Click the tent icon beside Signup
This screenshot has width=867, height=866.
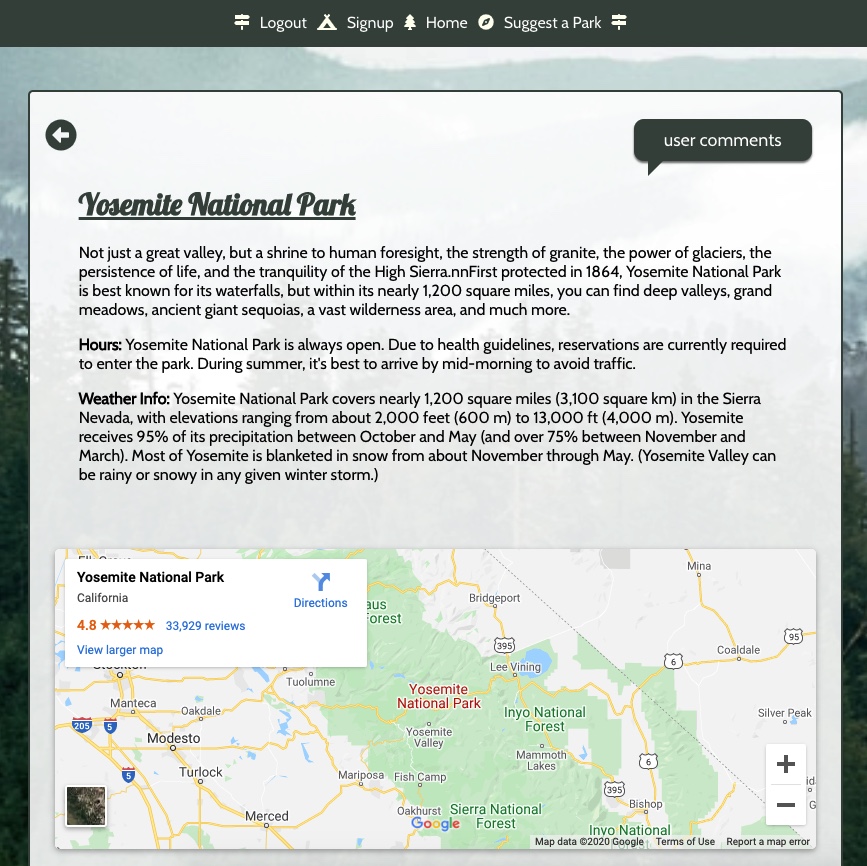pyautogui.click(x=327, y=22)
